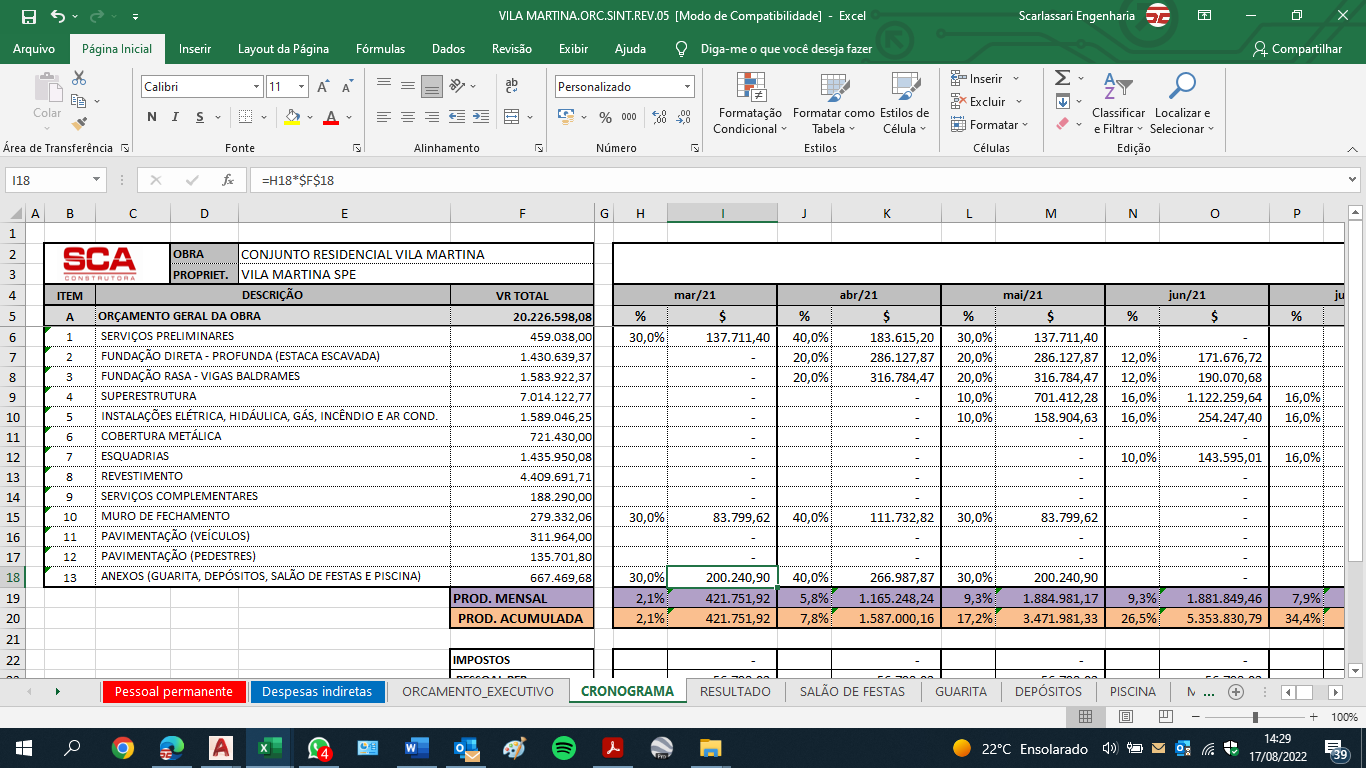Expand the font name Calibri dropdown
This screenshot has height=768, width=1366.
tap(254, 87)
